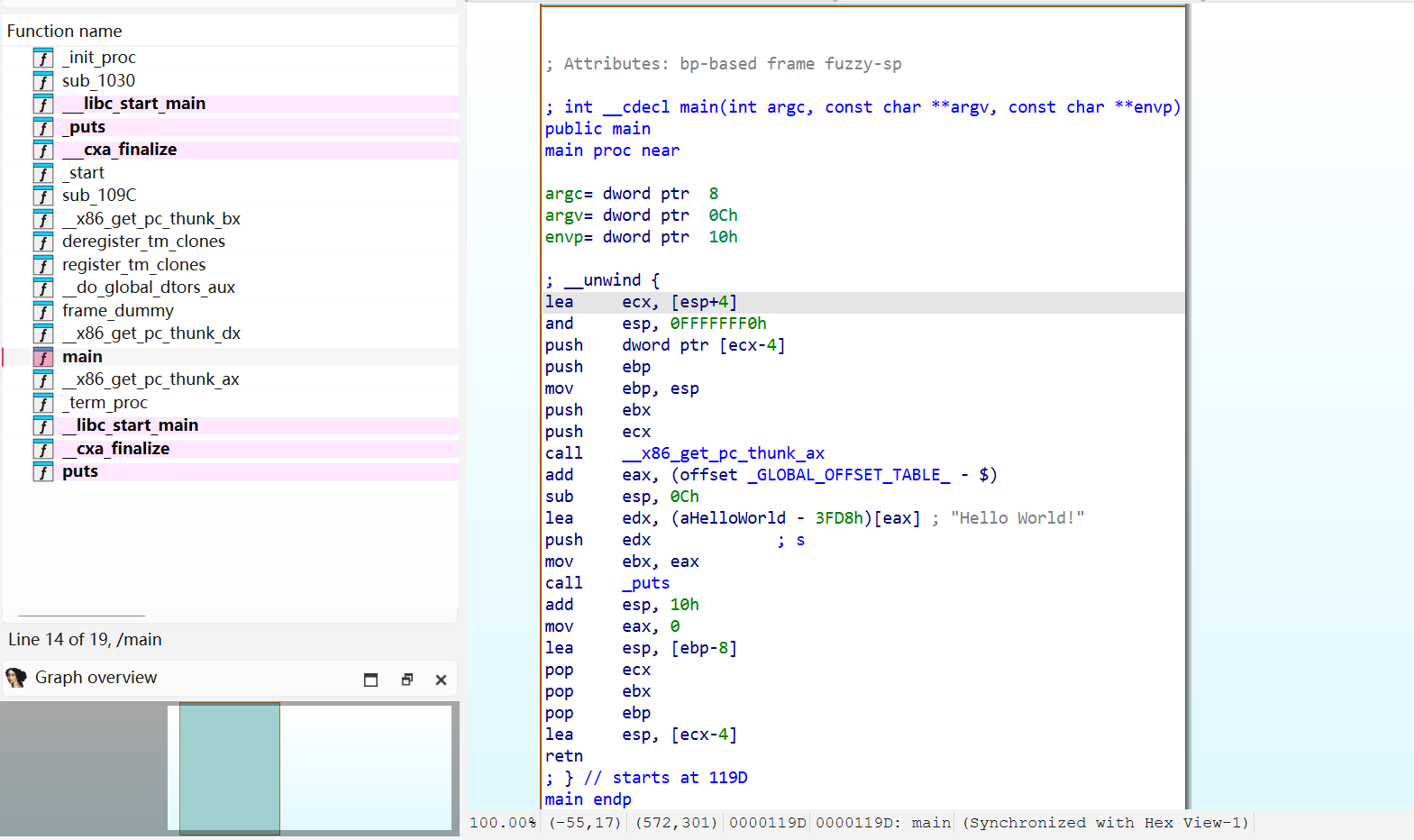Viewport: 1414px width, 840px height.
Task: Select the function icon for deregister_tm_clones
Action: 43,242
